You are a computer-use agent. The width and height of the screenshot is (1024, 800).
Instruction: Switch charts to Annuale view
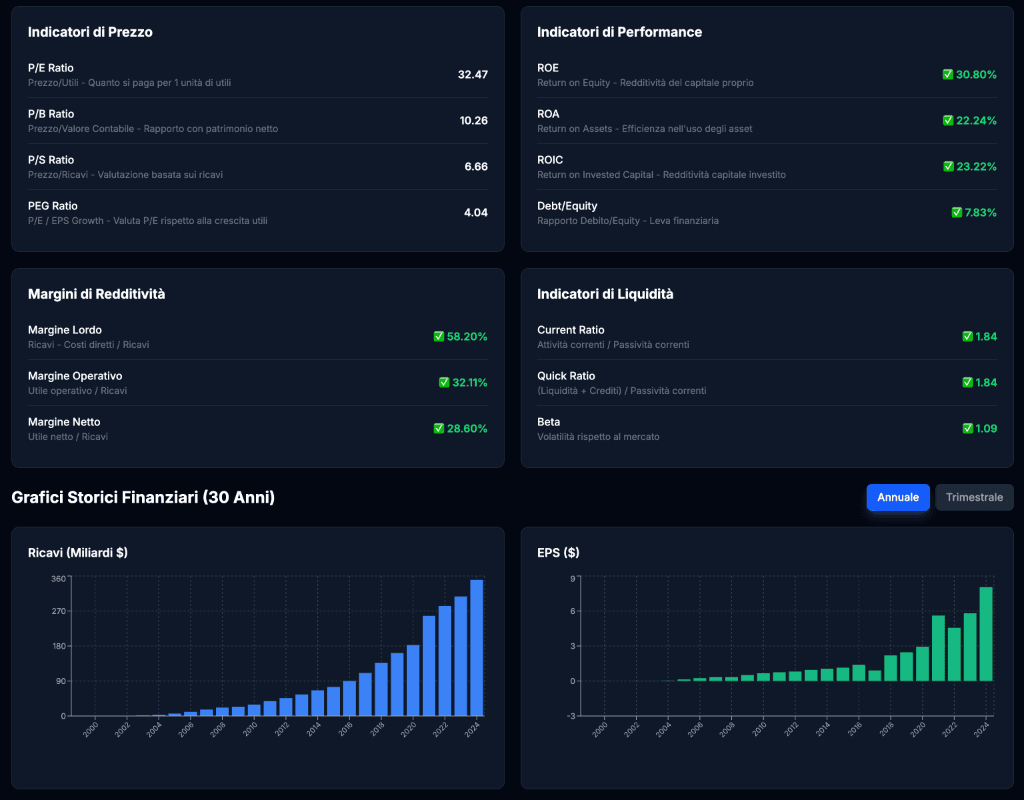pyautogui.click(x=898, y=497)
